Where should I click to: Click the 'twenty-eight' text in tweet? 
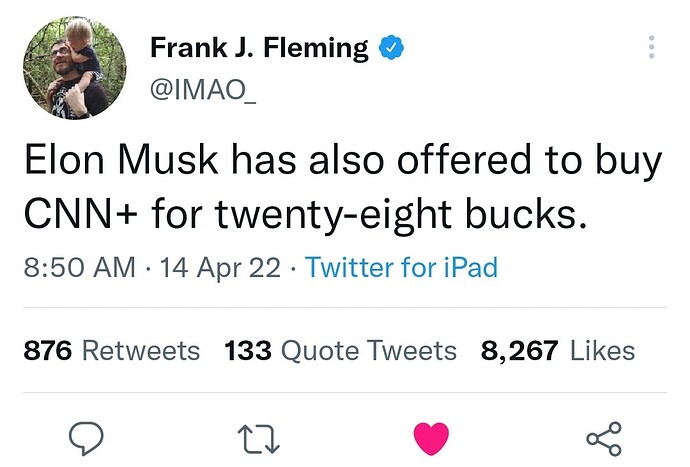[333, 214]
